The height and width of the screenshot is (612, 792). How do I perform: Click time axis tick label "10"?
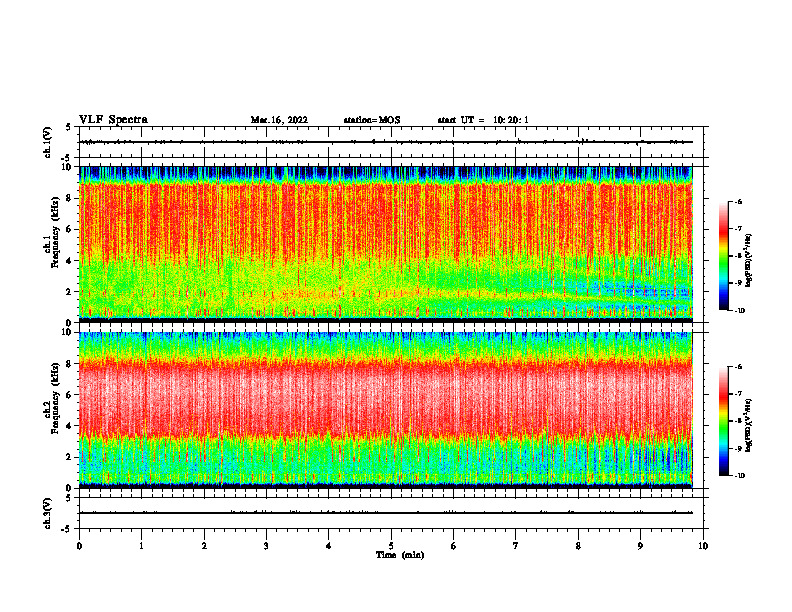pyautogui.click(x=703, y=546)
